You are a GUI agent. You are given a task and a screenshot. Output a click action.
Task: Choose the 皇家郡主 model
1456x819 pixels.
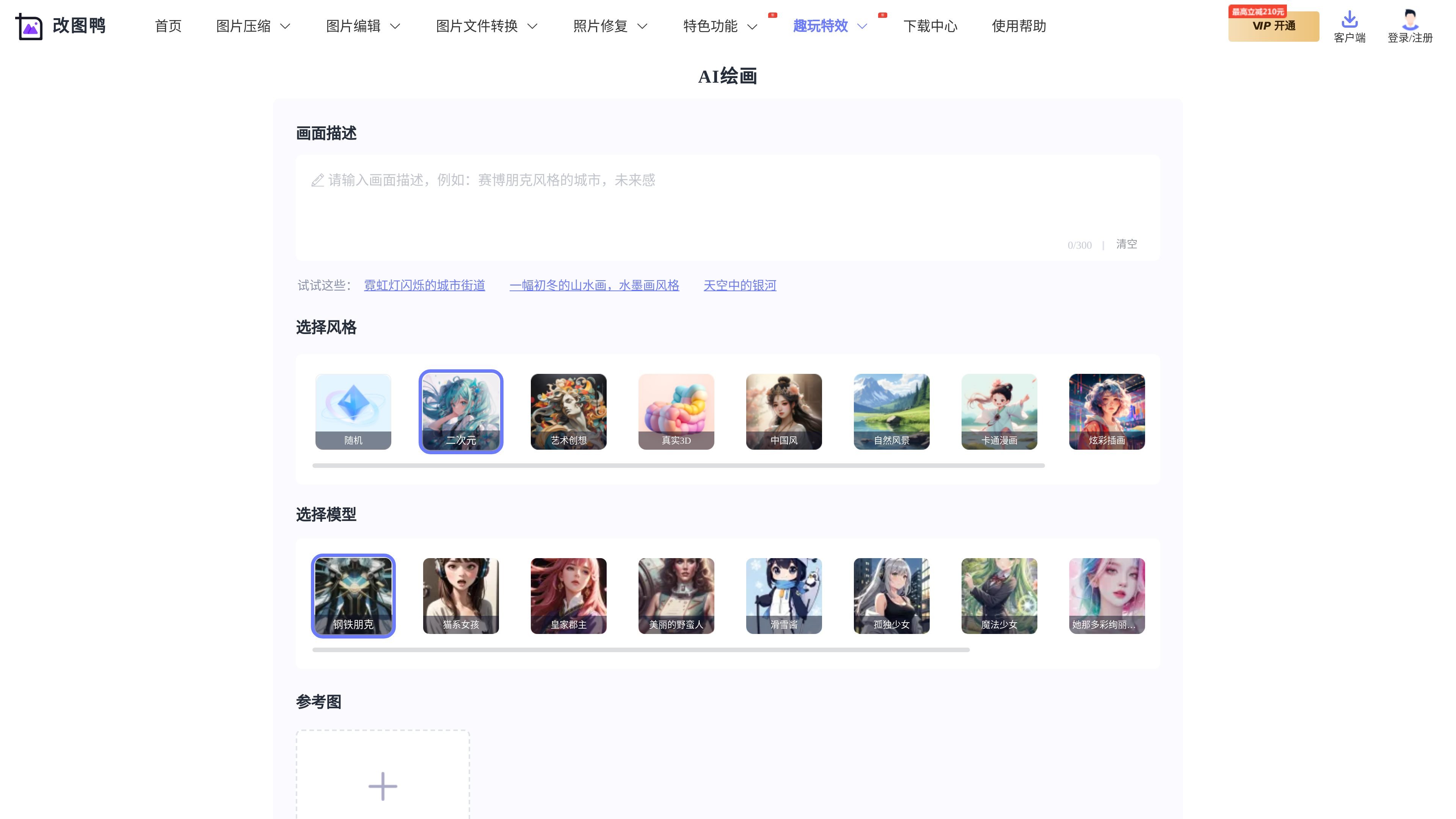click(569, 596)
